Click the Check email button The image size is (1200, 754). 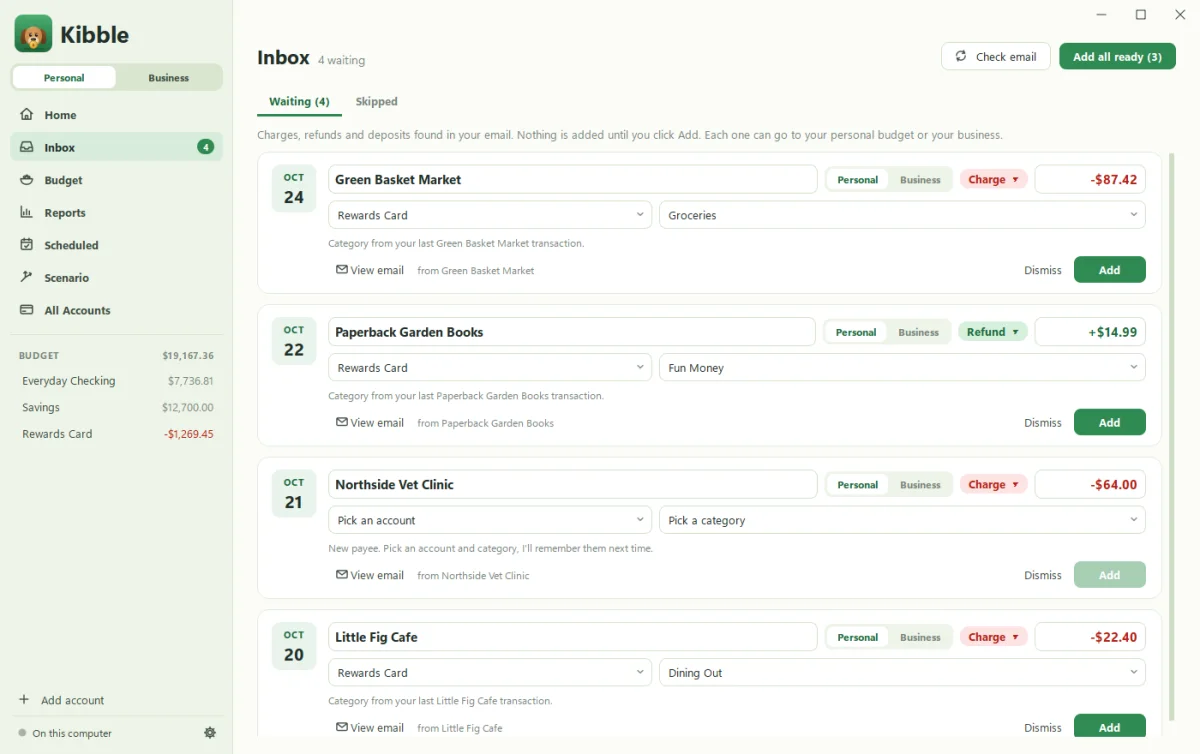(x=995, y=56)
